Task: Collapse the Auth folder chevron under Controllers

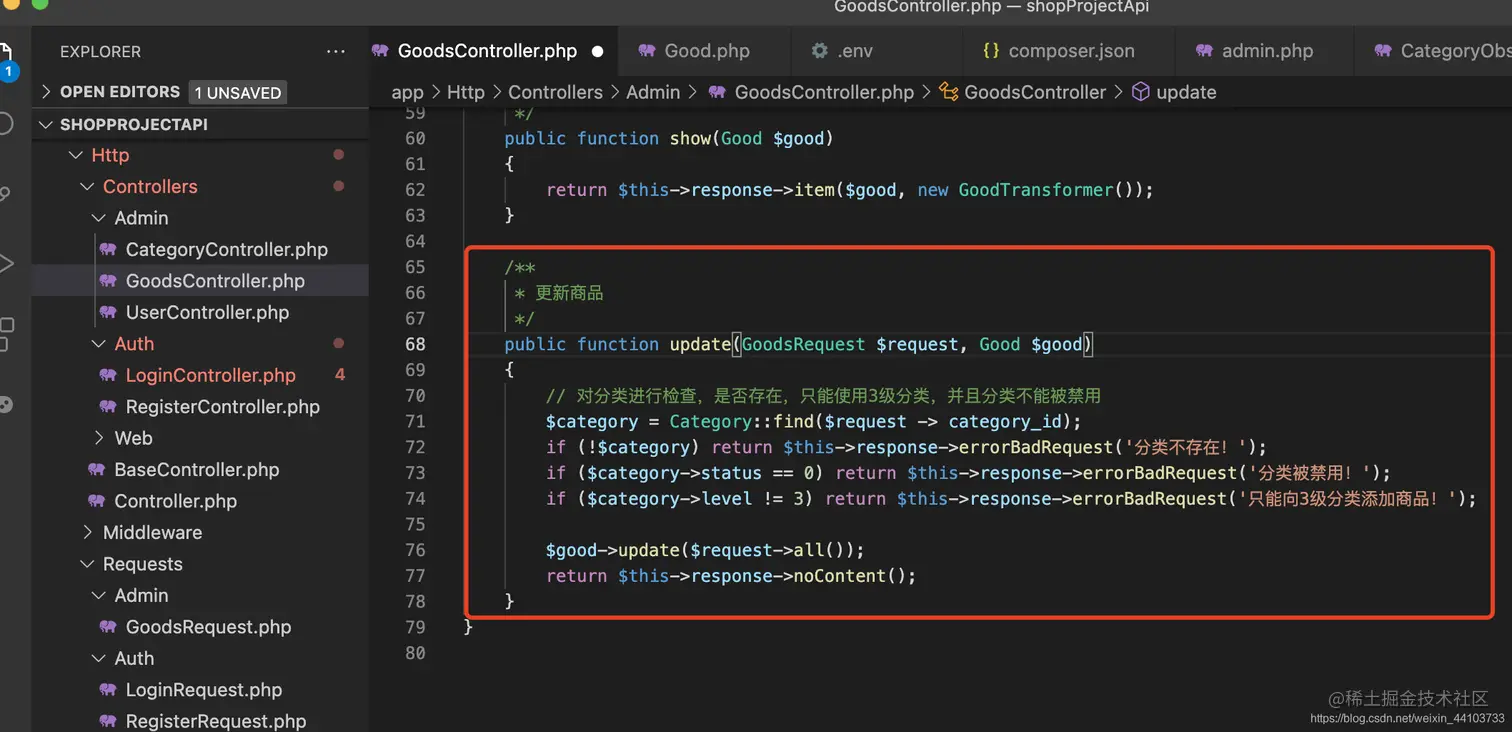Action: 98,344
